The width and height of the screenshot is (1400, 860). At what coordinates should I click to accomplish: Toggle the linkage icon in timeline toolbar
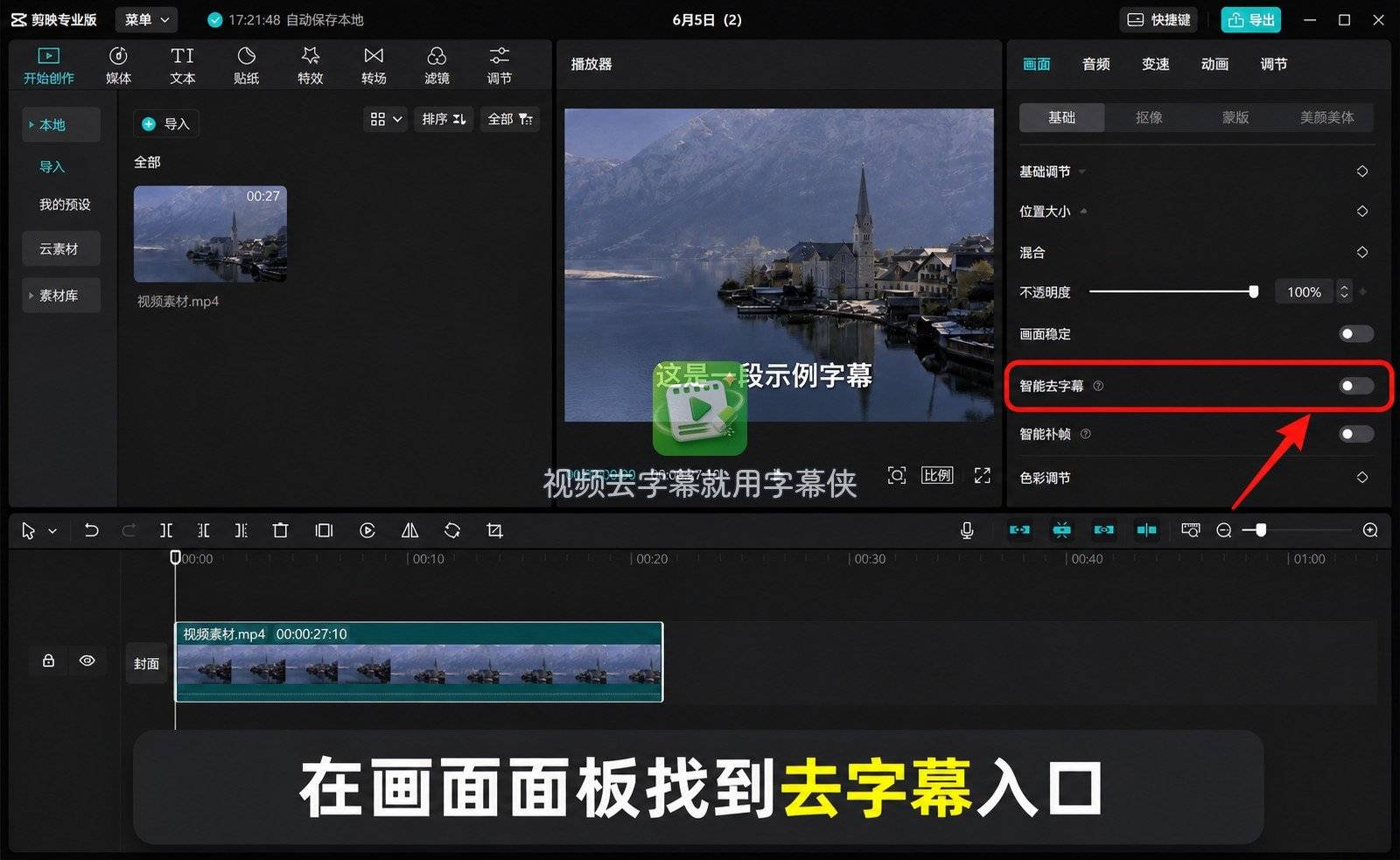[x=1104, y=530]
